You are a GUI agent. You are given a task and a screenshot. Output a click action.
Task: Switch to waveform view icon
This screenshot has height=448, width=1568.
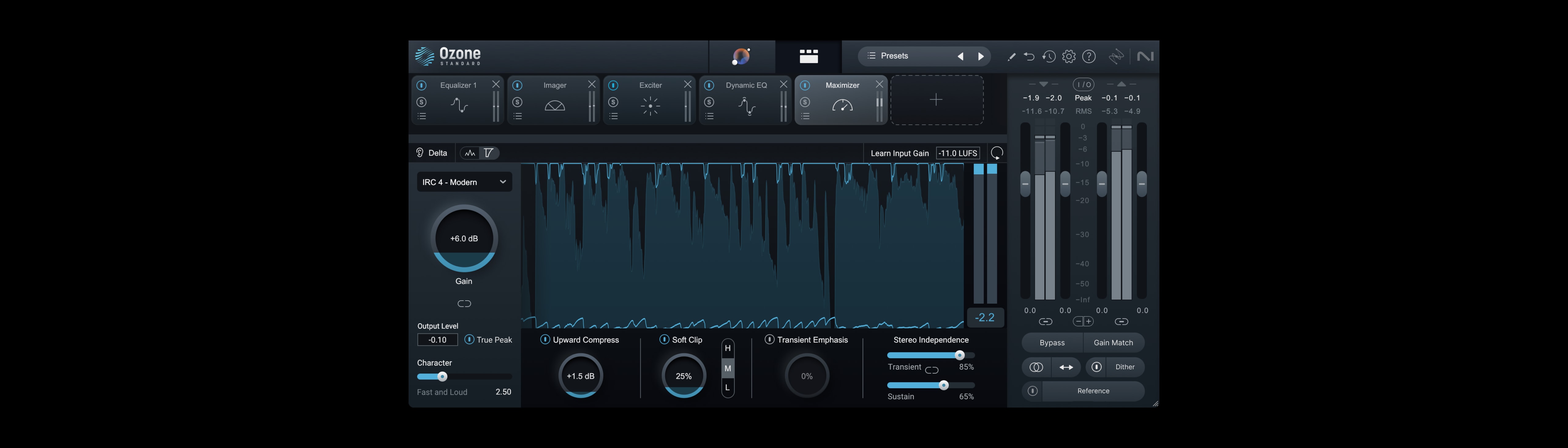pos(469,153)
